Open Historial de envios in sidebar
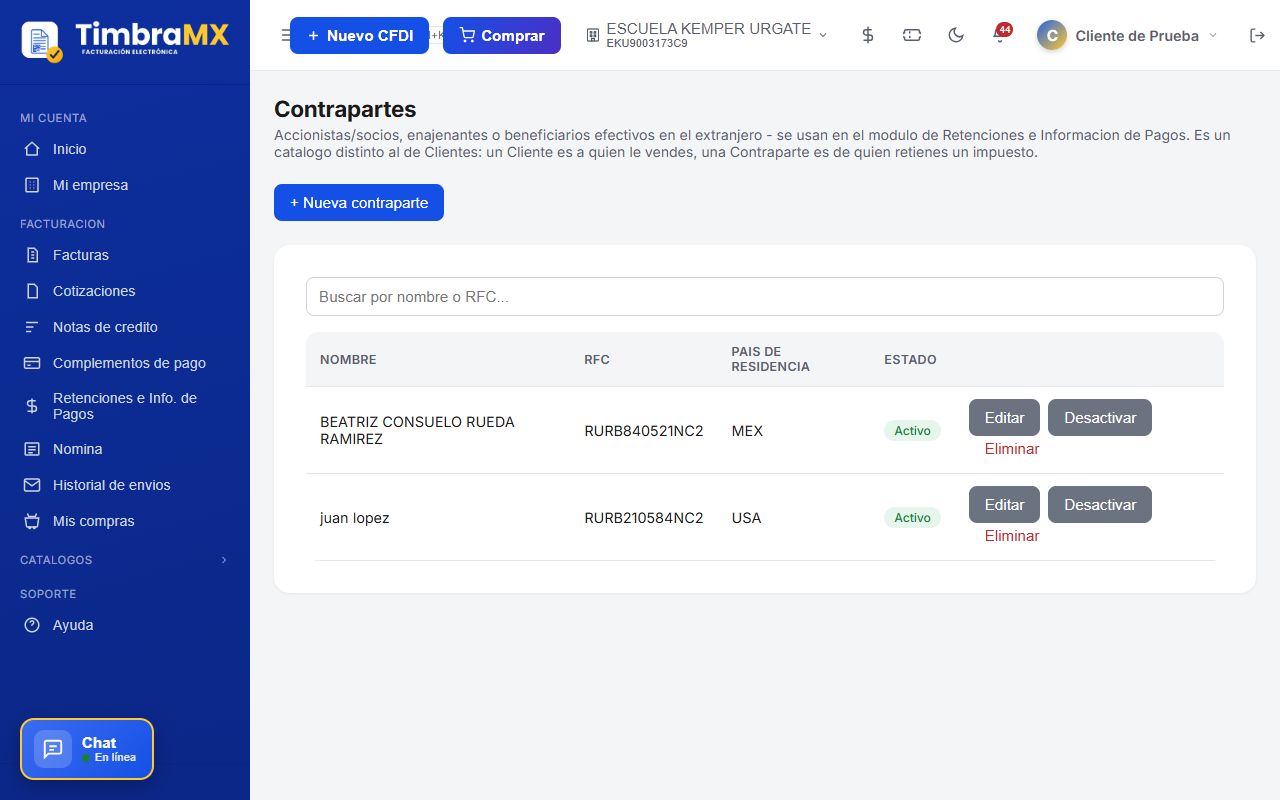Viewport: 1280px width, 800px height. [x=125, y=485]
